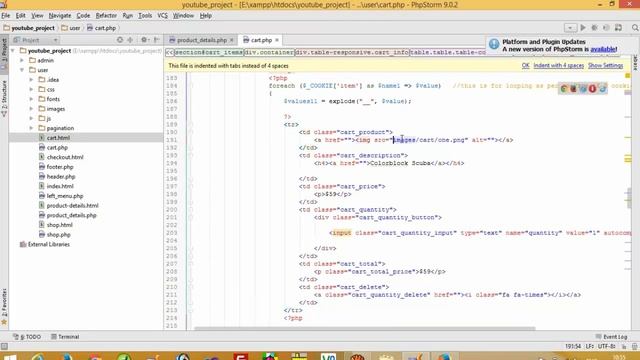Select External Libraries node
Screen dimensions: 640x360
49,244
